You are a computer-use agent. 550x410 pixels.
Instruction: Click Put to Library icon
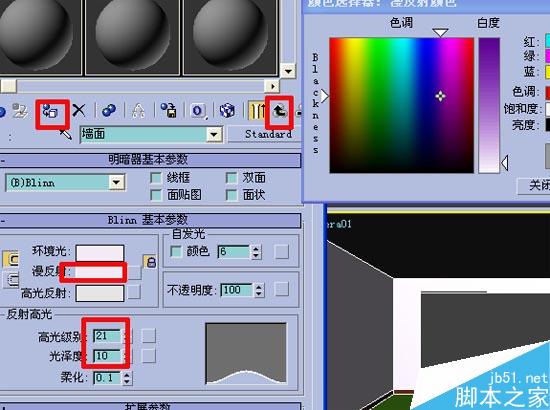[169, 111]
